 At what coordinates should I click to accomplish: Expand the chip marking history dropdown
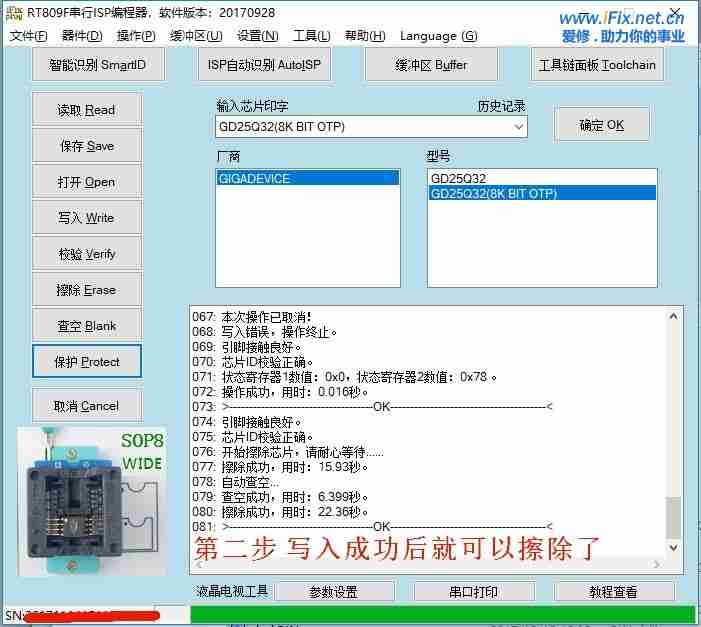click(518, 127)
